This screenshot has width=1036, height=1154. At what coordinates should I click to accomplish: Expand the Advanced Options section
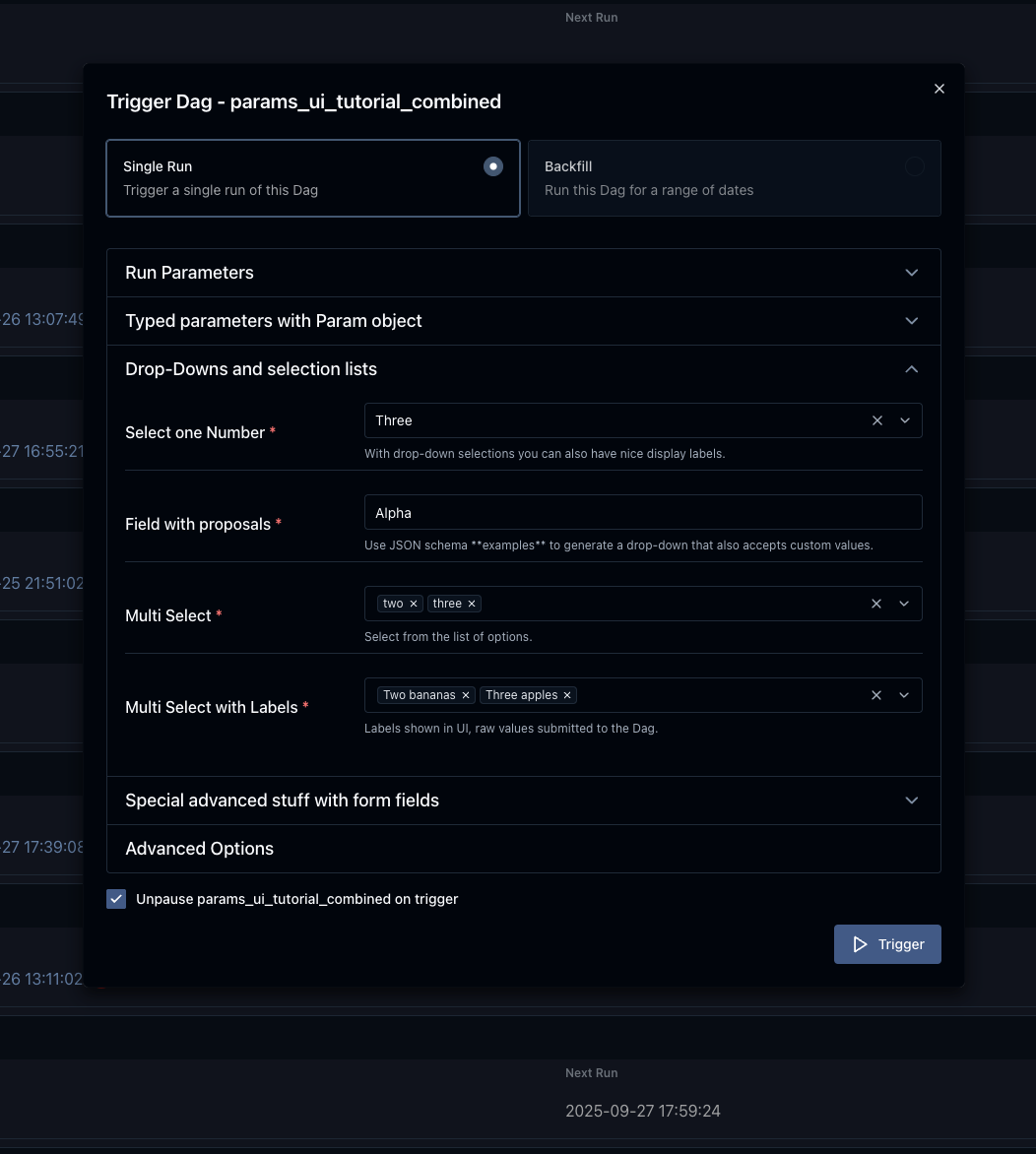tap(523, 848)
